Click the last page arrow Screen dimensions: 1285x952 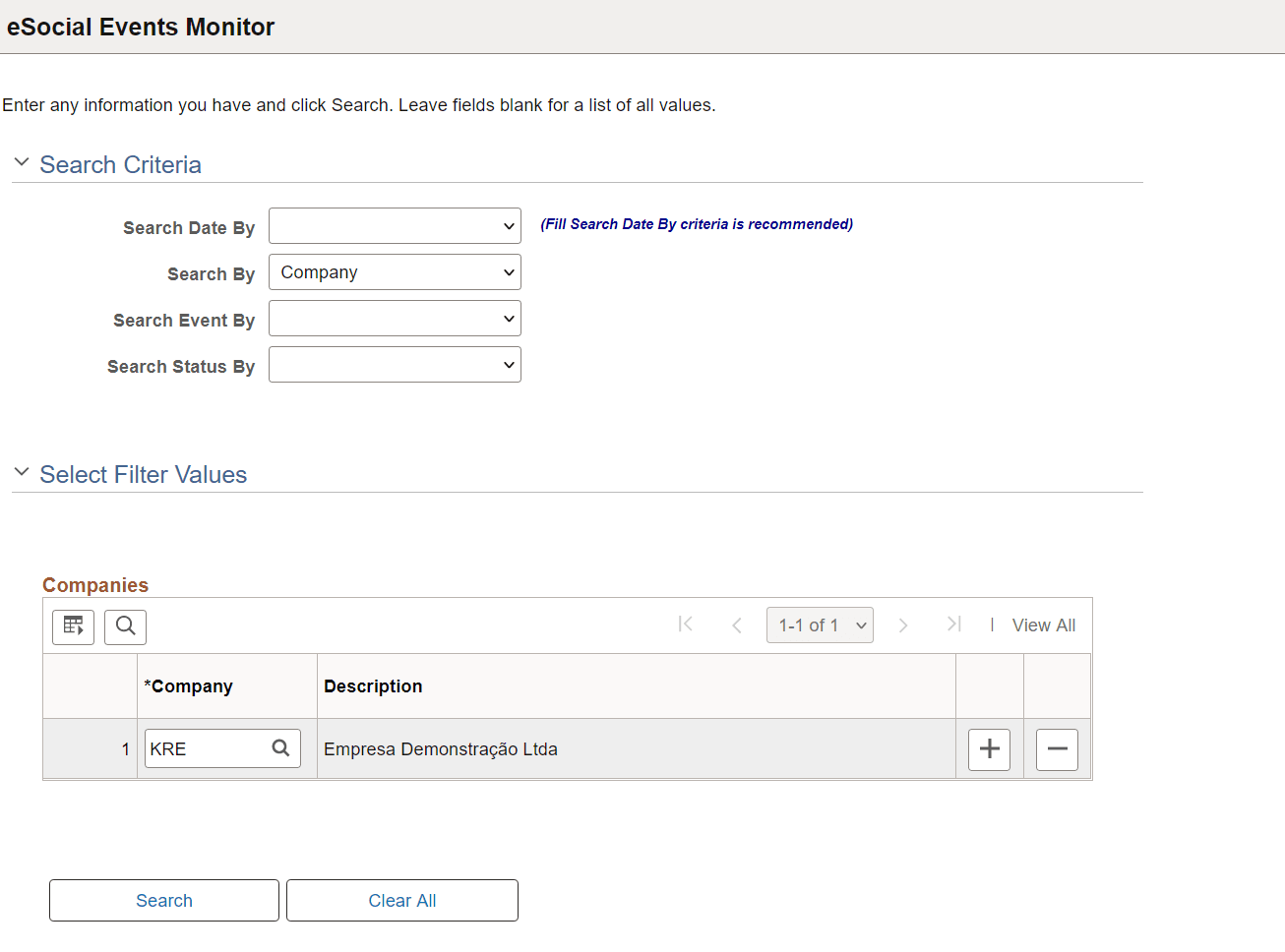click(x=952, y=624)
